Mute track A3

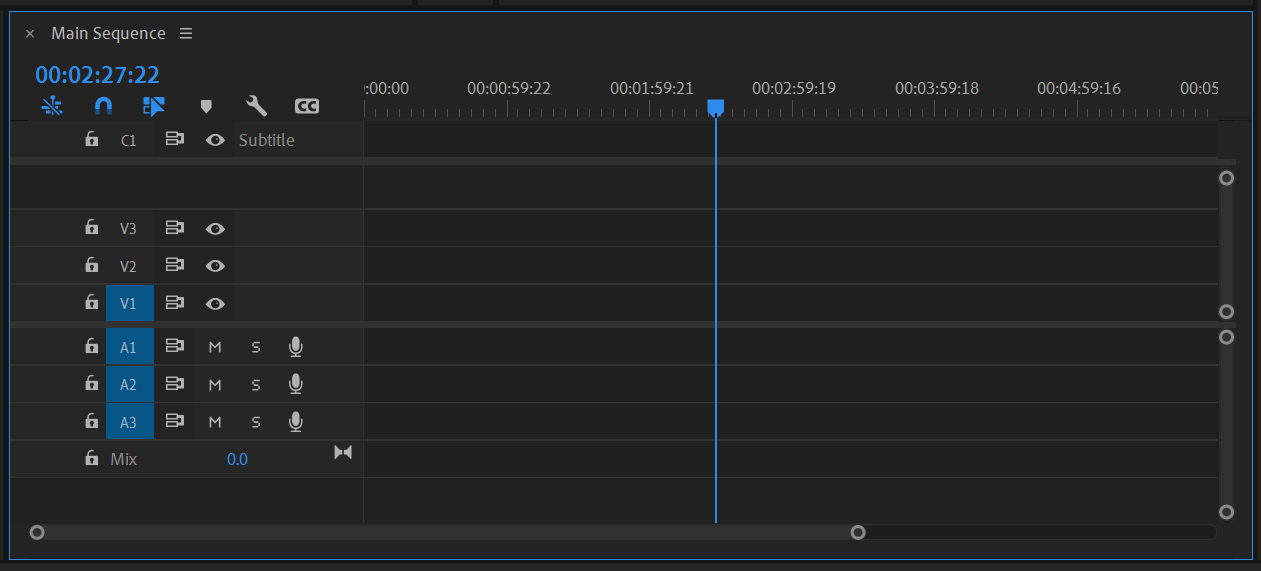(x=215, y=422)
